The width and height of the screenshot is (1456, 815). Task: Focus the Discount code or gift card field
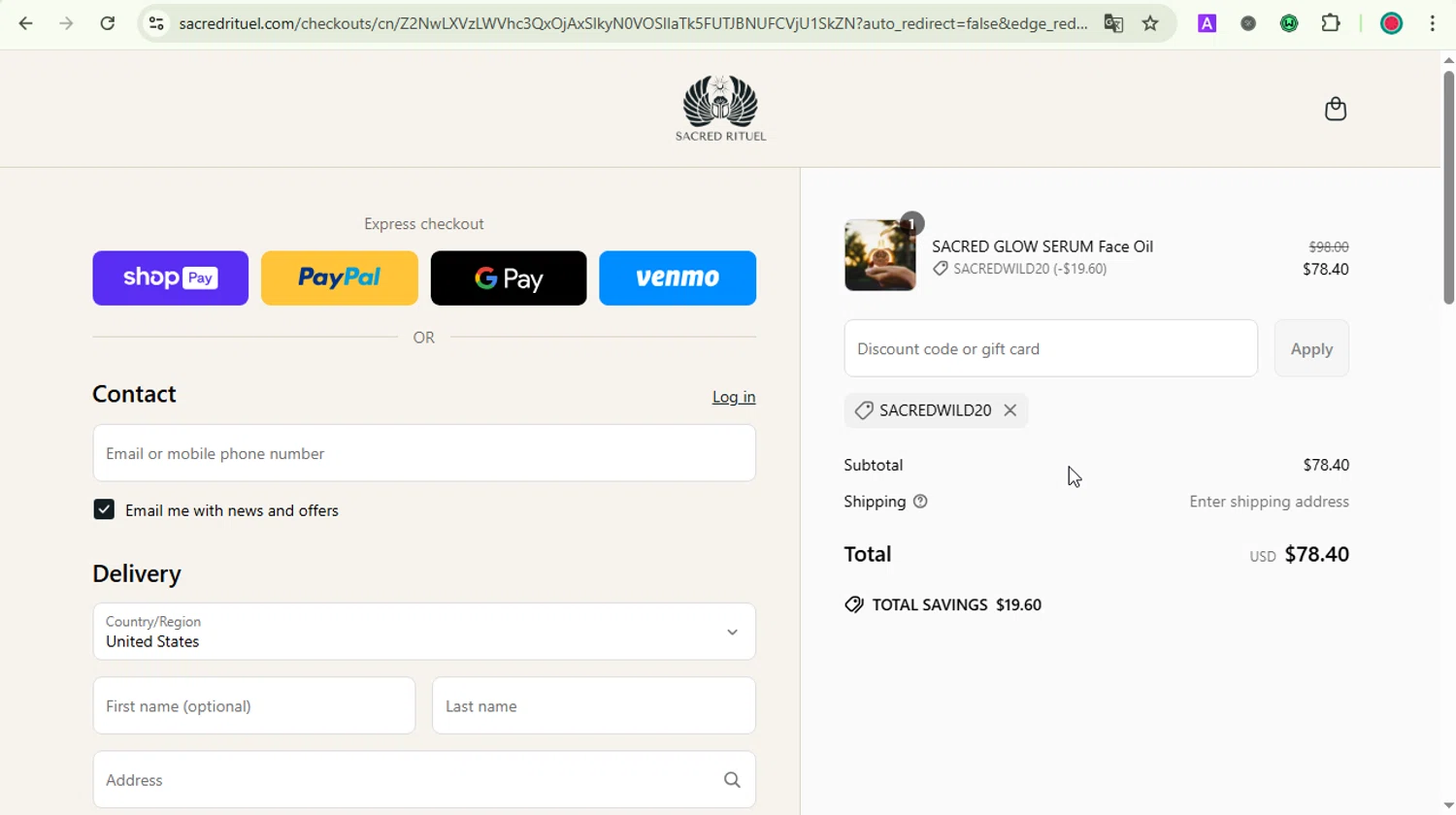(1051, 348)
